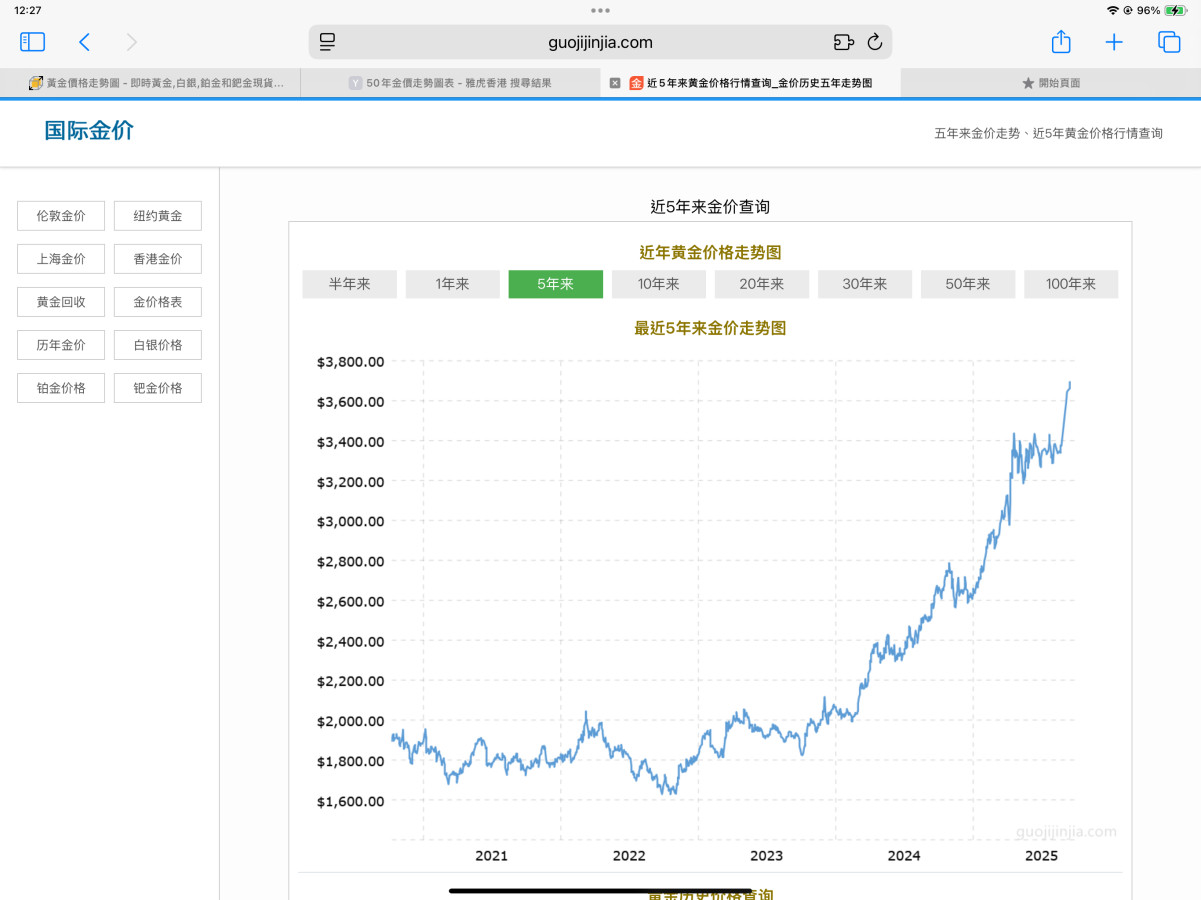The image size is (1201, 900).
Task: Open the page reader menu icon
Action: pos(327,42)
